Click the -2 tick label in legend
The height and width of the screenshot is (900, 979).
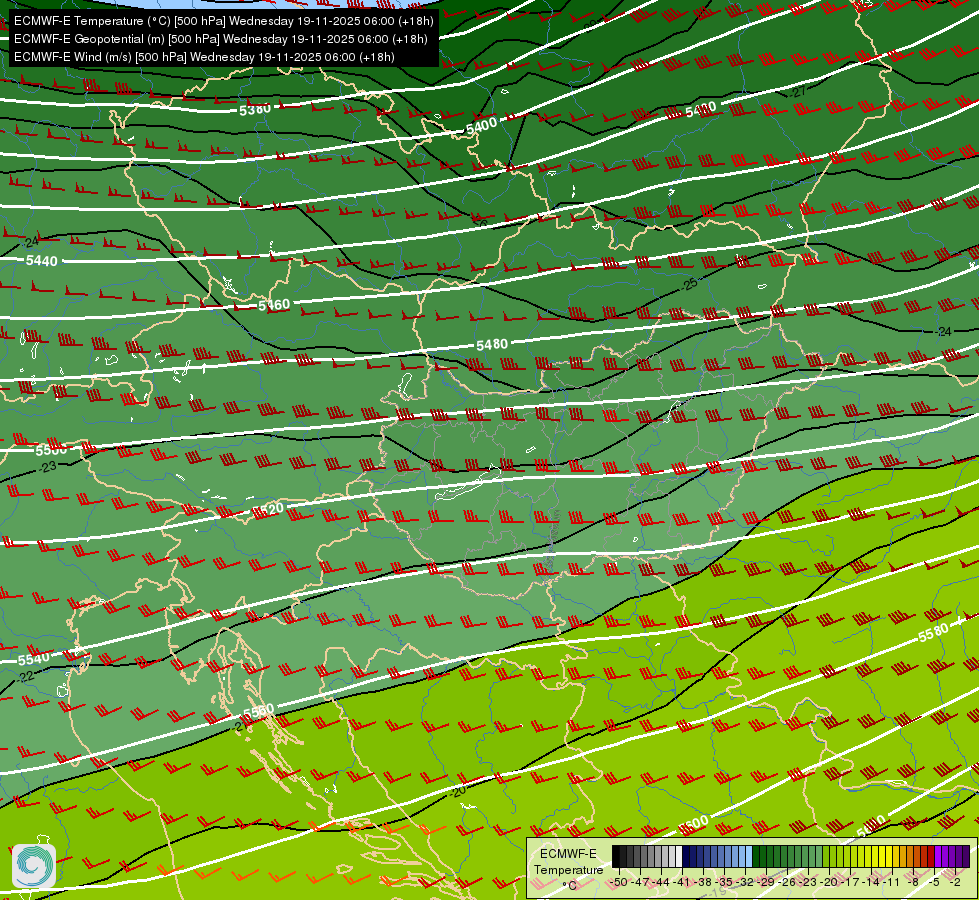point(955,882)
